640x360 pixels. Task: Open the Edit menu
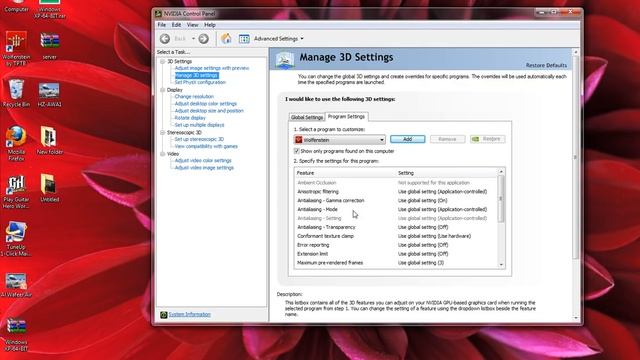pos(176,25)
